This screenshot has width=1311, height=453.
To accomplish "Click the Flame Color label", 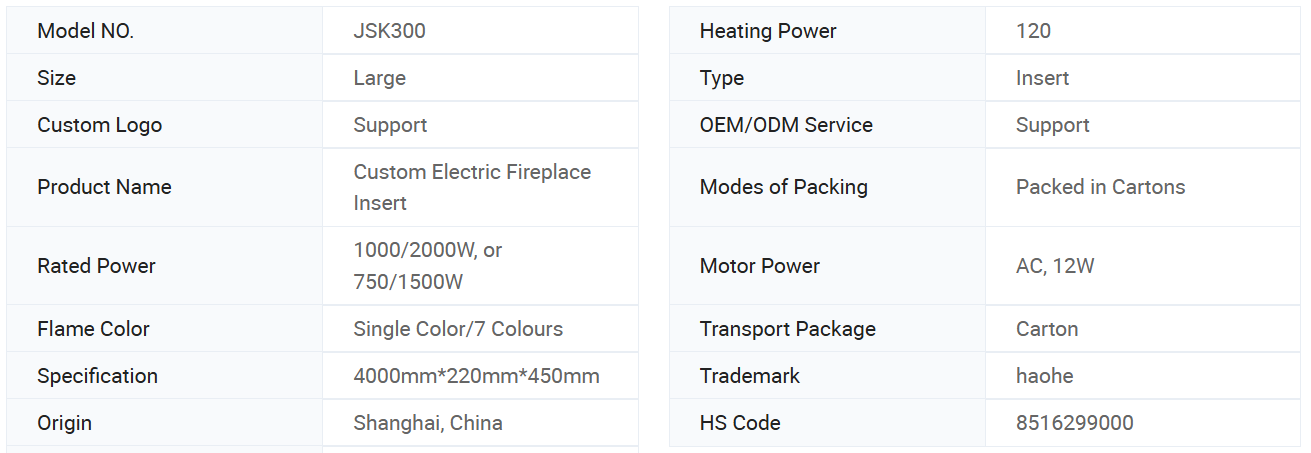I will tap(93, 329).
